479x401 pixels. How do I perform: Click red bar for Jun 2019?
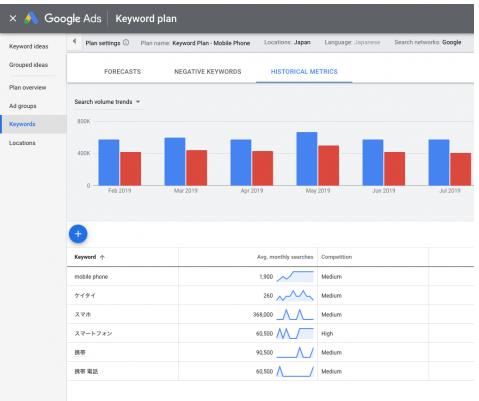pos(394,169)
